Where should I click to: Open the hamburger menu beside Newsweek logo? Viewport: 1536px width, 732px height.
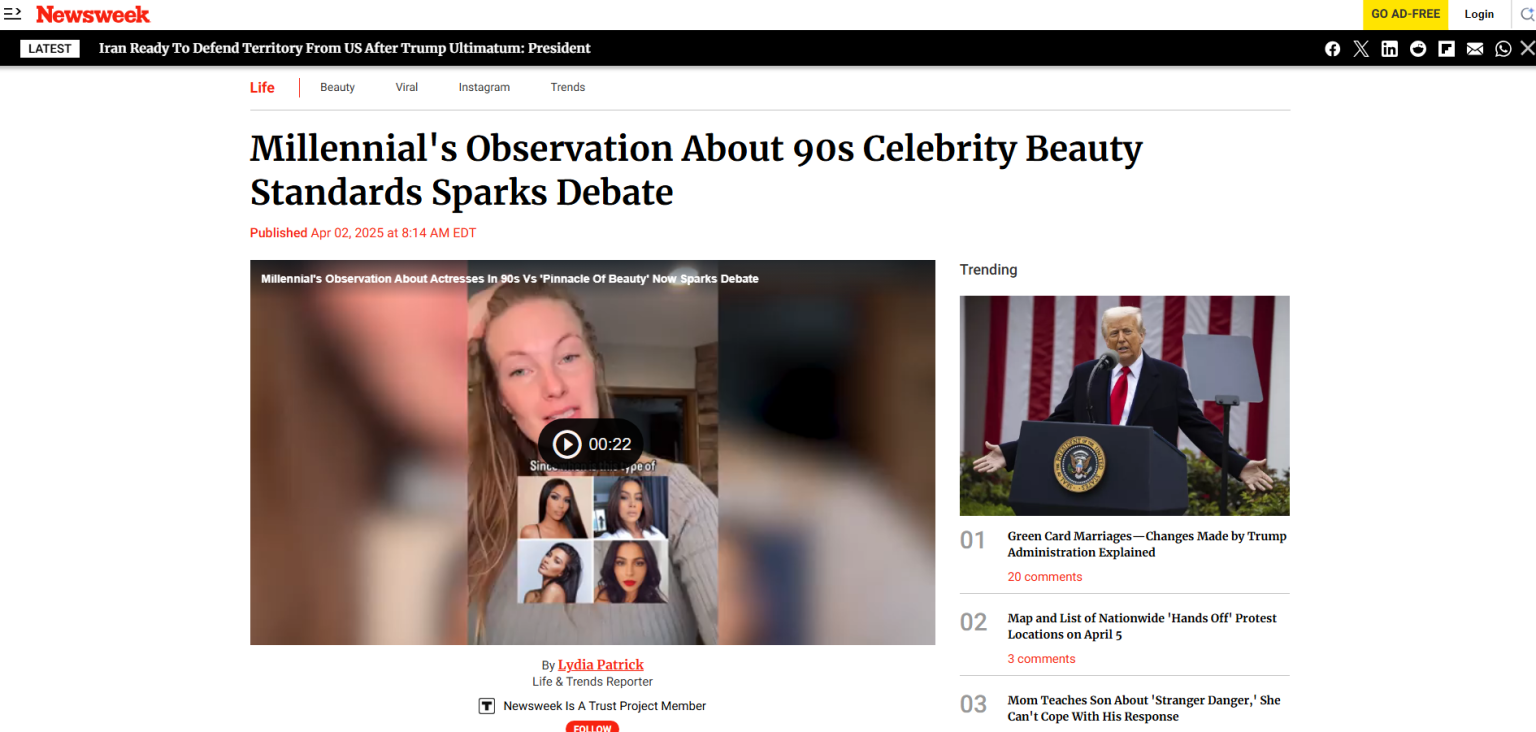pos(12,14)
